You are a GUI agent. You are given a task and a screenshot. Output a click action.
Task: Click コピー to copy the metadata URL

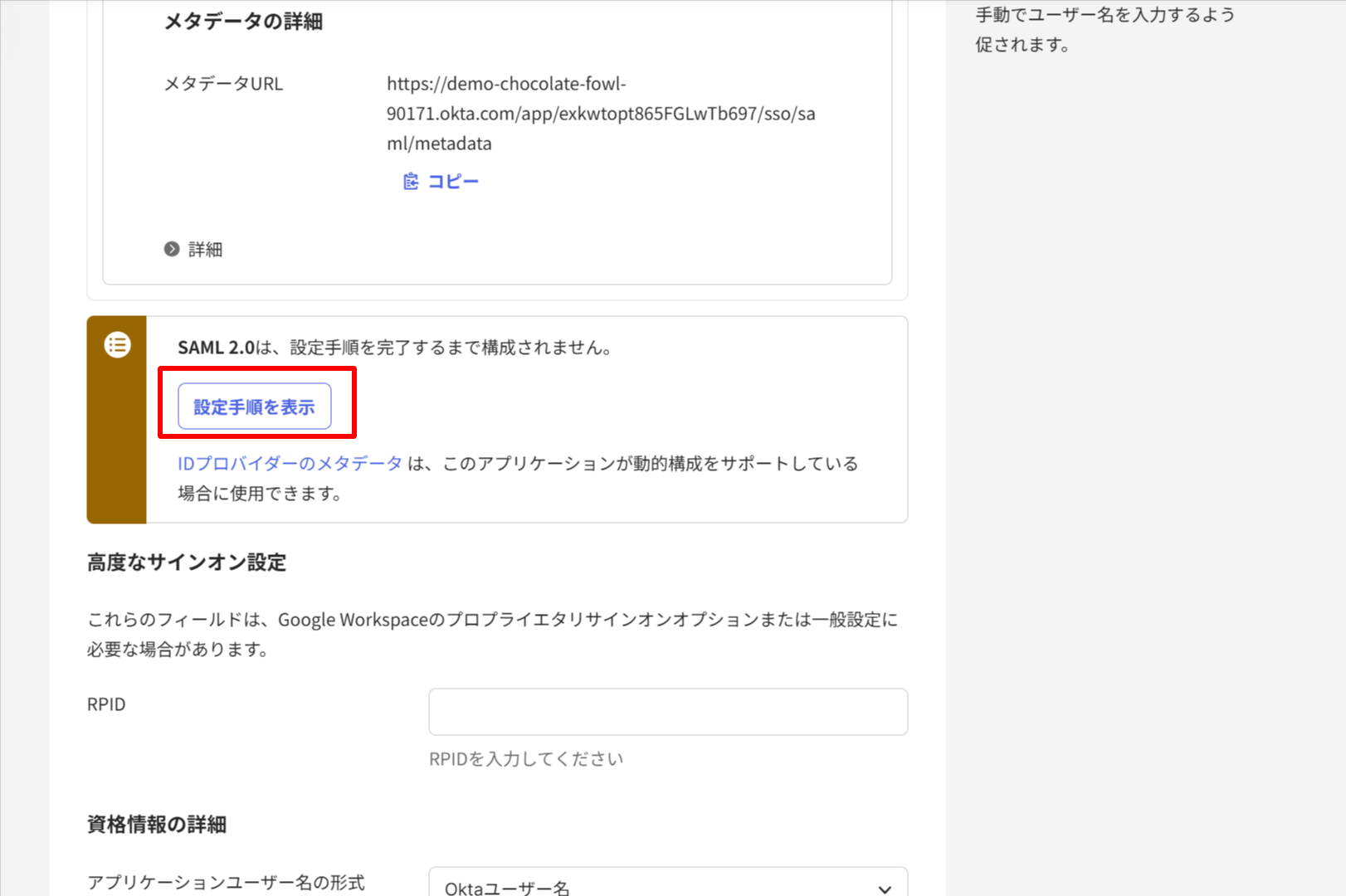point(452,181)
